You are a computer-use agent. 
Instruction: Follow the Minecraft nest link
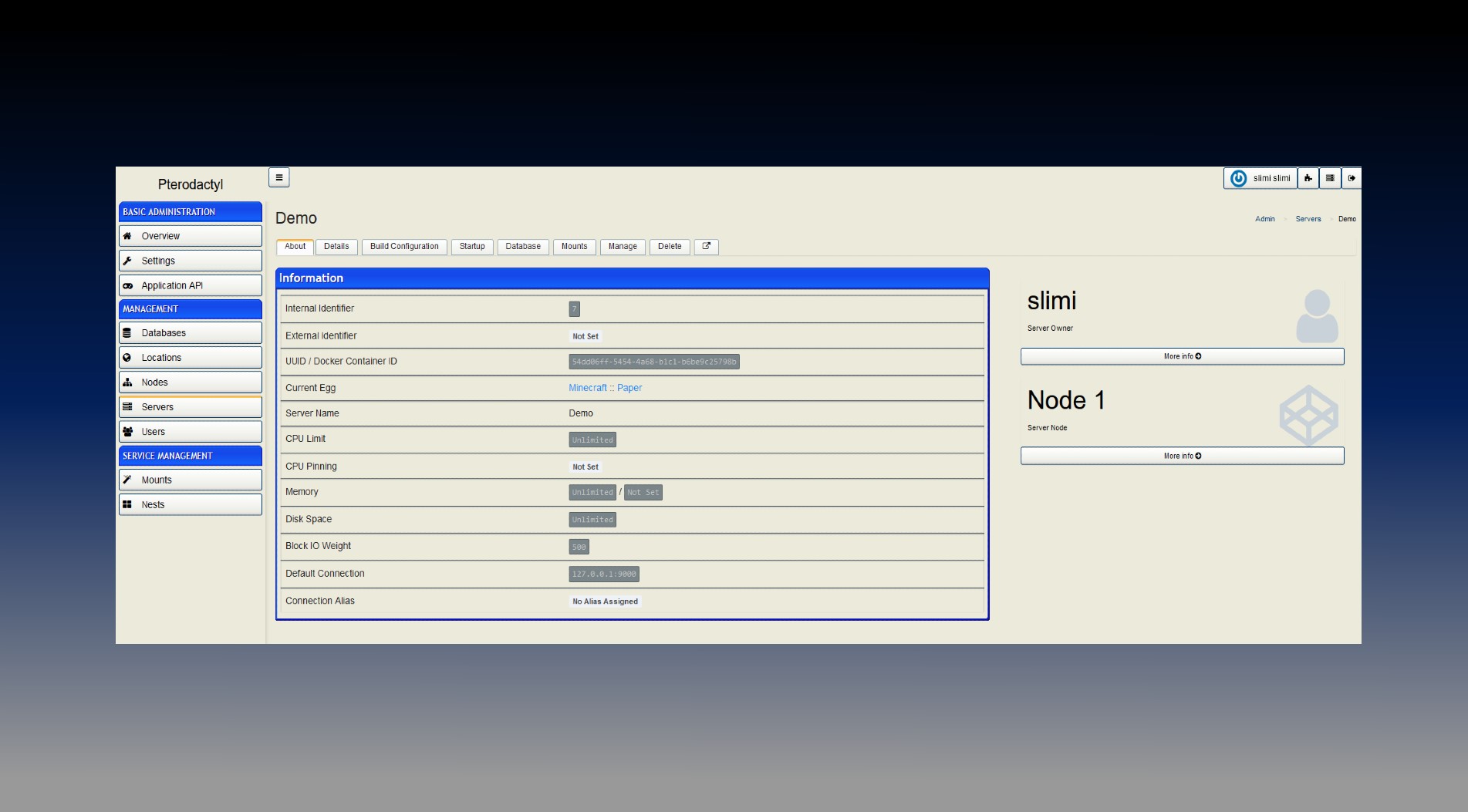tap(587, 388)
